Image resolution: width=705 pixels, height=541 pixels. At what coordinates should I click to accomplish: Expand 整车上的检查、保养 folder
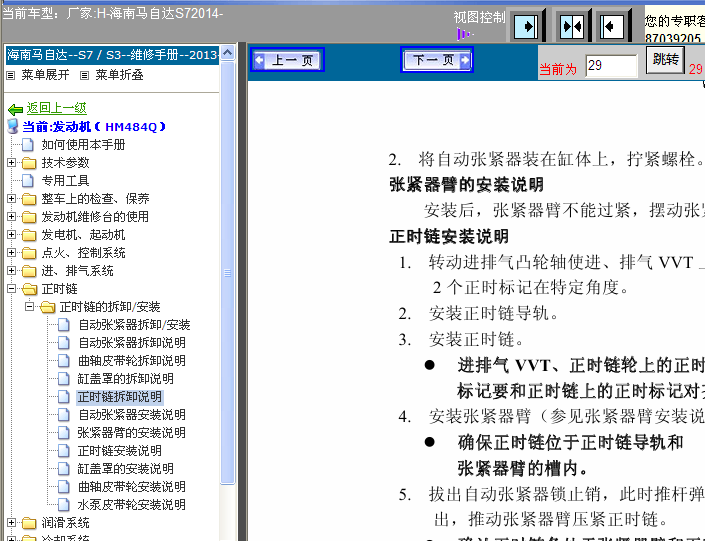12,198
